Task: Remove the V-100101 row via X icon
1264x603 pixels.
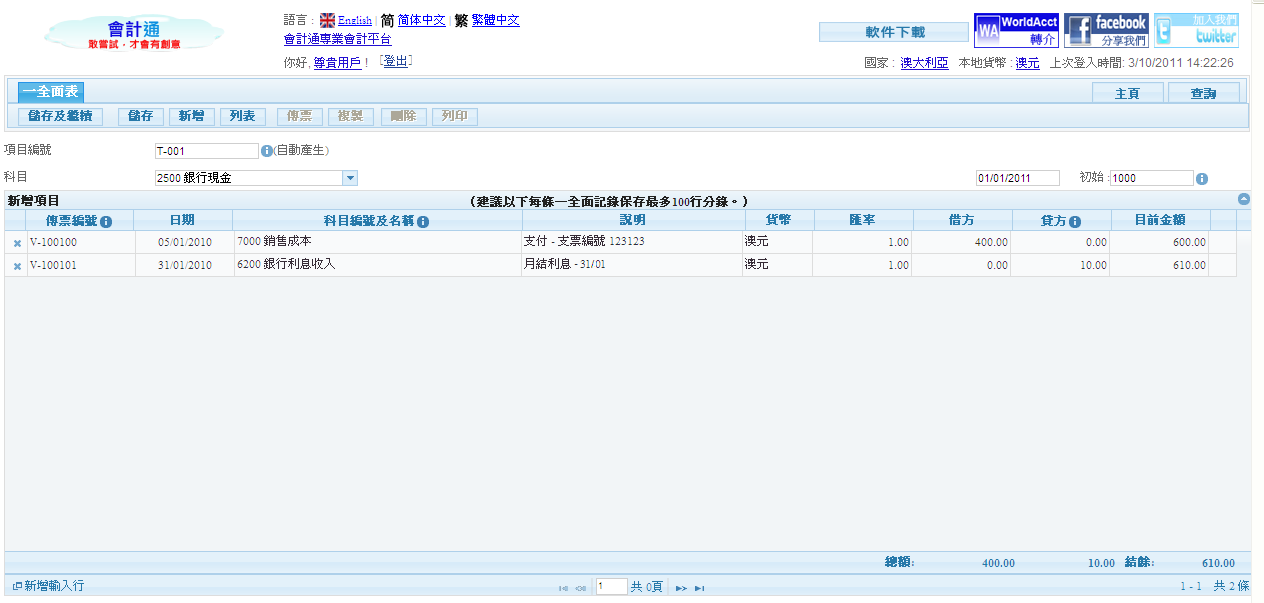Action: (x=17, y=266)
